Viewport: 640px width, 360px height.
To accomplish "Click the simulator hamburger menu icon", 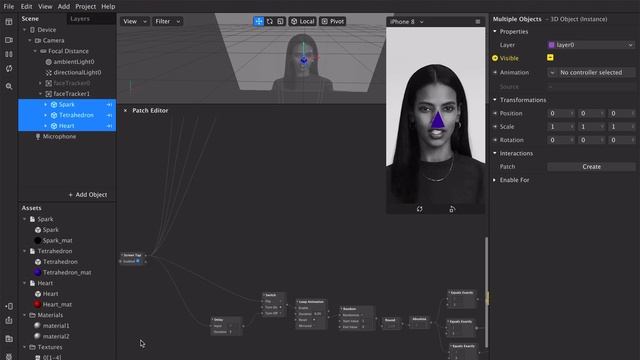I will click(478, 22).
